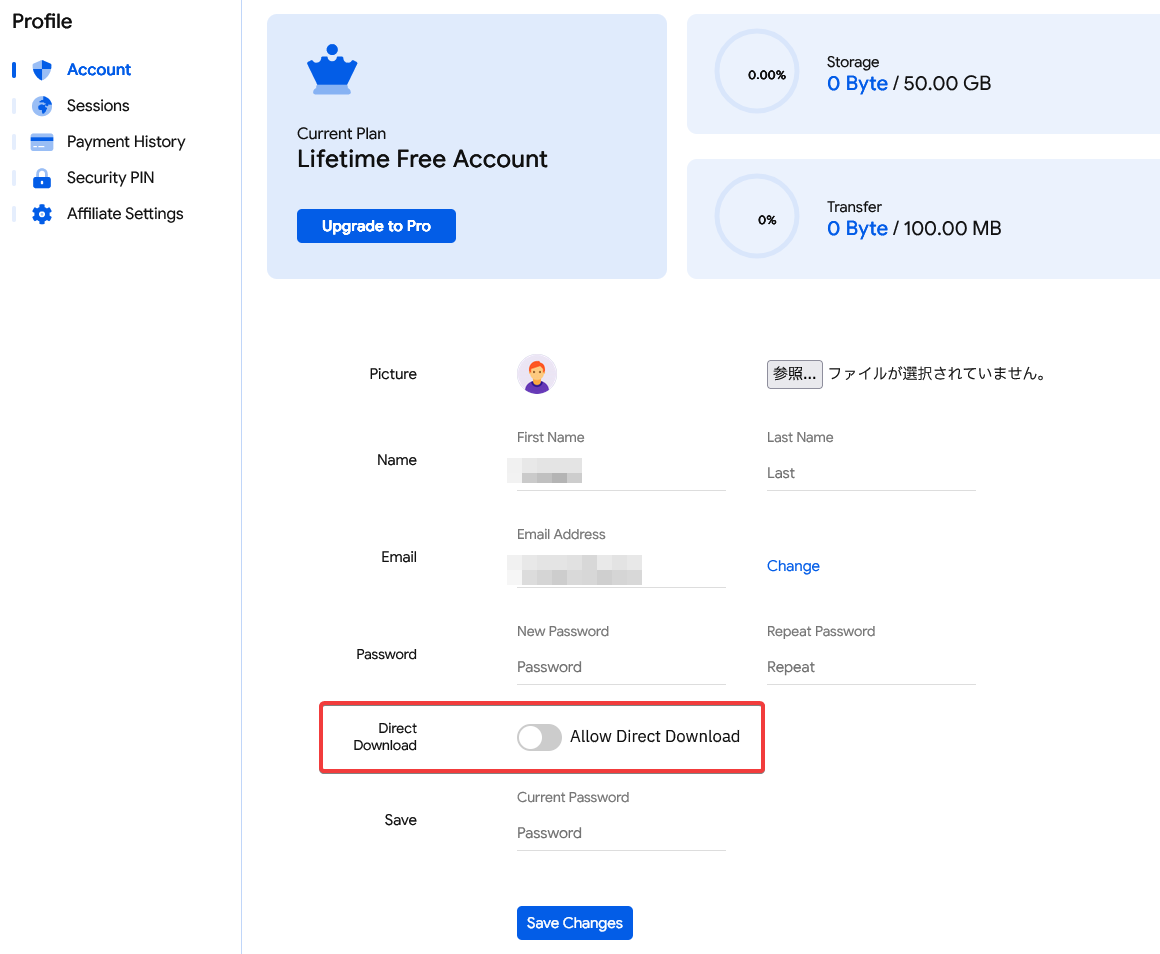Image resolution: width=1160 pixels, height=954 pixels.
Task: Click the Change email link
Action: click(x=793, y=566)
